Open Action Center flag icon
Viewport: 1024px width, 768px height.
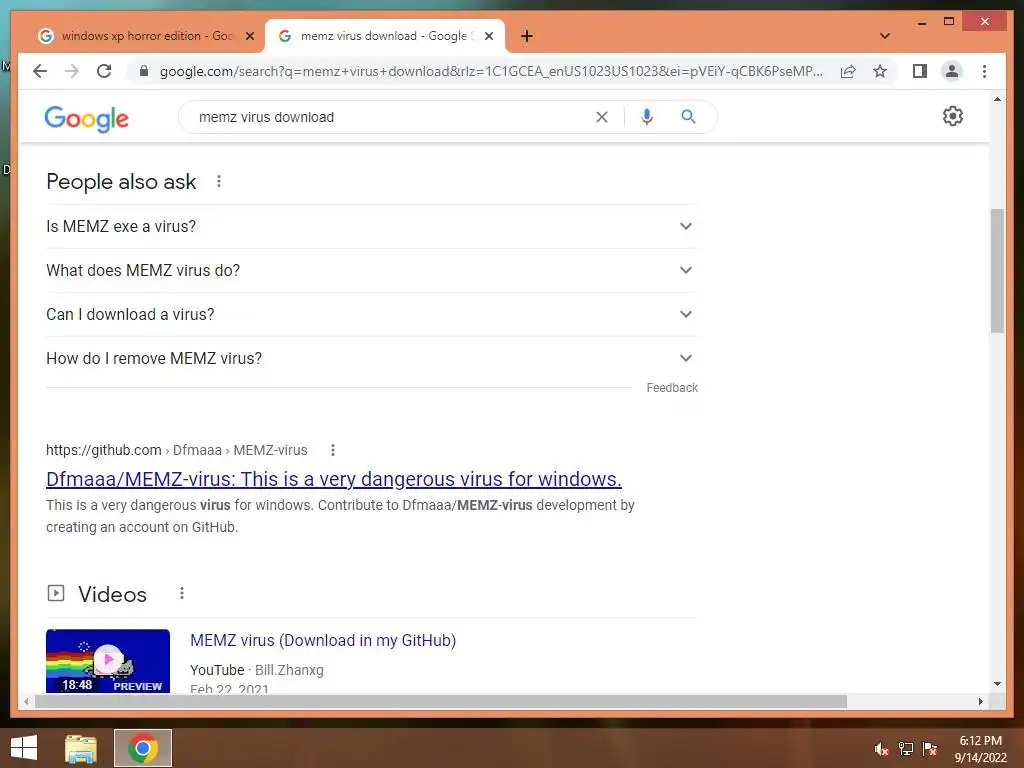point(929,749)
